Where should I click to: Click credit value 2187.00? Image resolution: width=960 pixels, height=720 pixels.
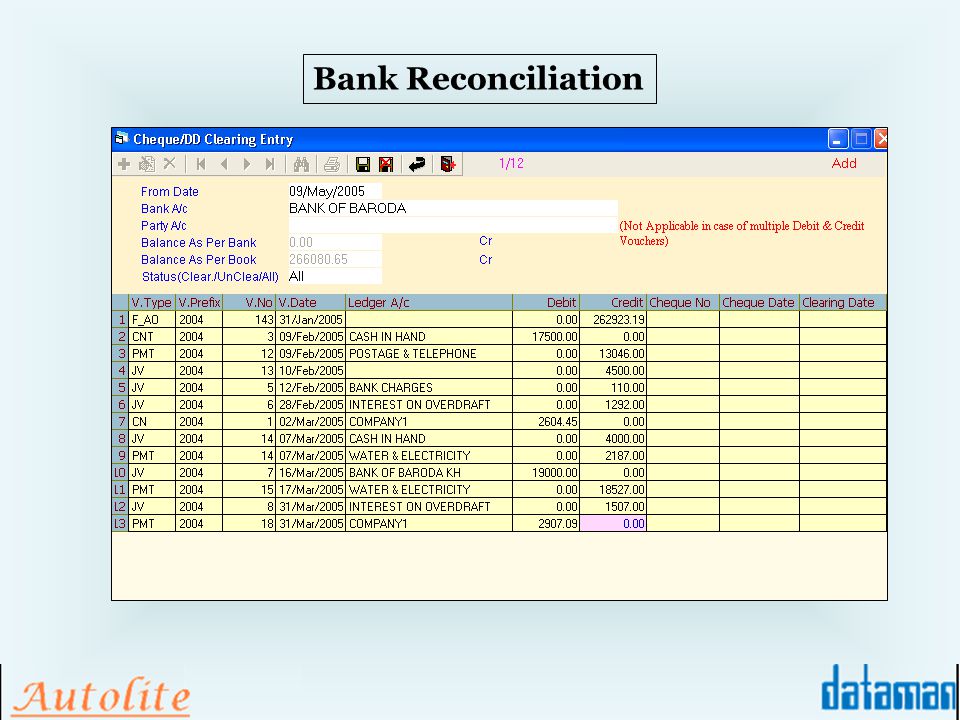coord(613,456)
